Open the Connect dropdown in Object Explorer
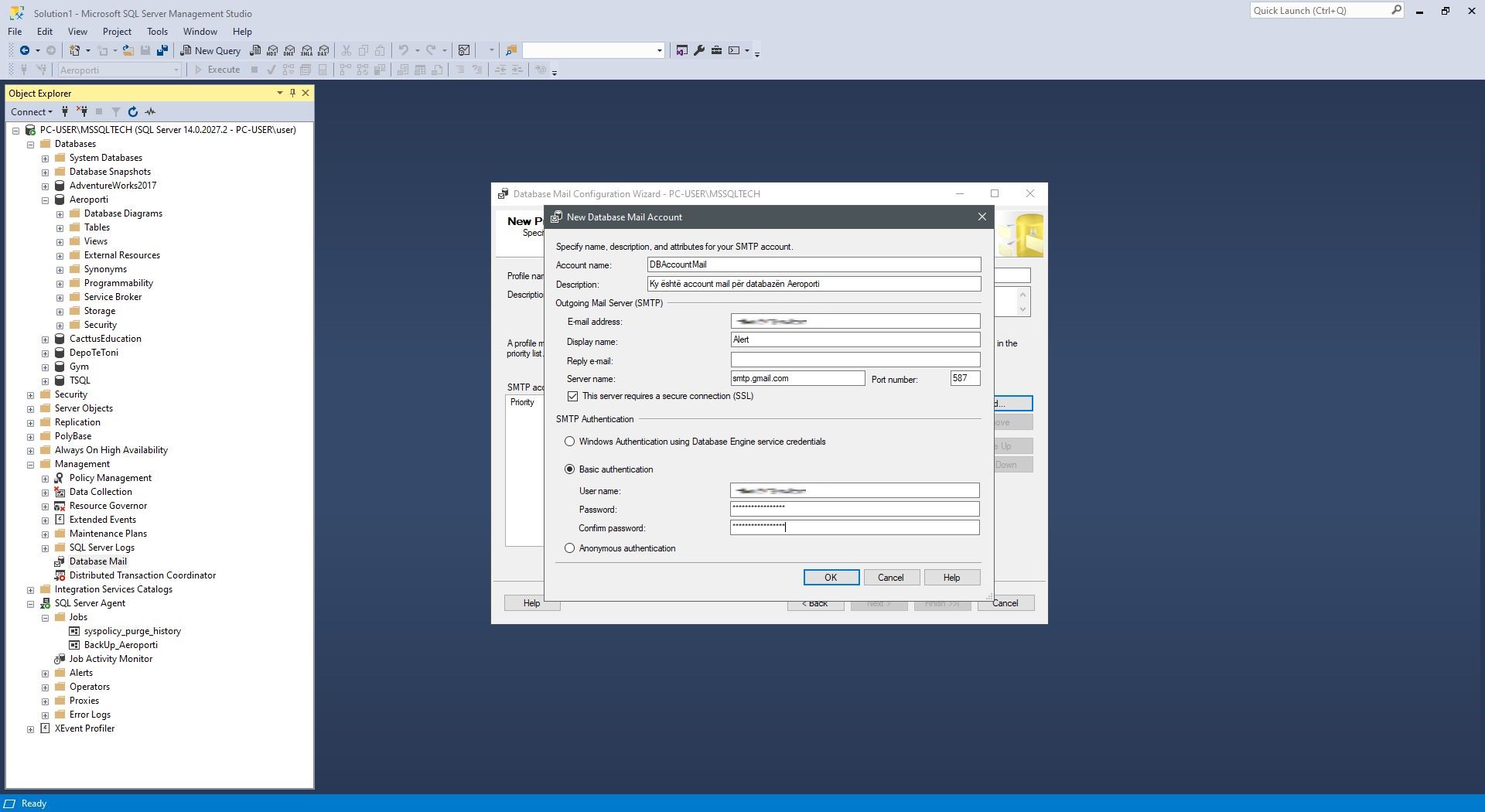 tap(32, 111)
